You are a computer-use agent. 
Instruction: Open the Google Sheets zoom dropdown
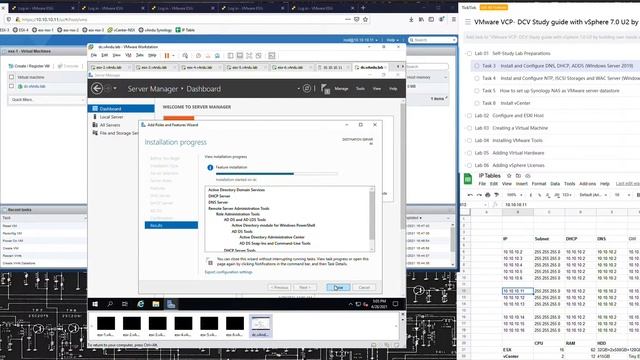pyautogui.click(x=513, y=195)
